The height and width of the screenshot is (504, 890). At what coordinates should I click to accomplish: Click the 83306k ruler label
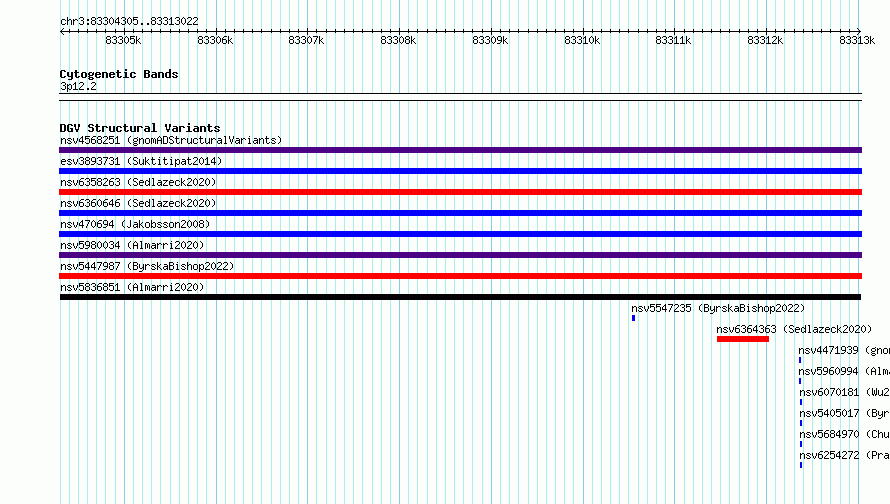[x=215, y=40]
